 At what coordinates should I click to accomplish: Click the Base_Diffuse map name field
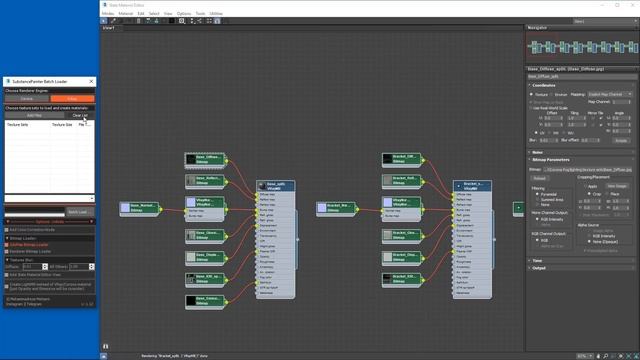tap(582, 76)
